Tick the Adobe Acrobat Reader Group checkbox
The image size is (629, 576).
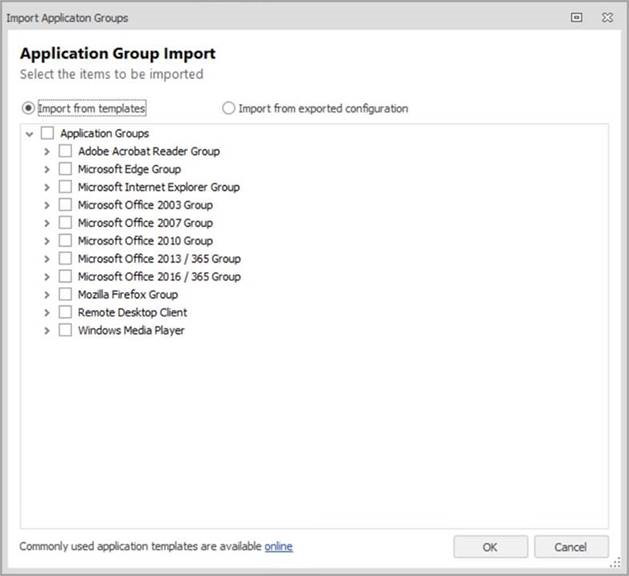point(65,151)
